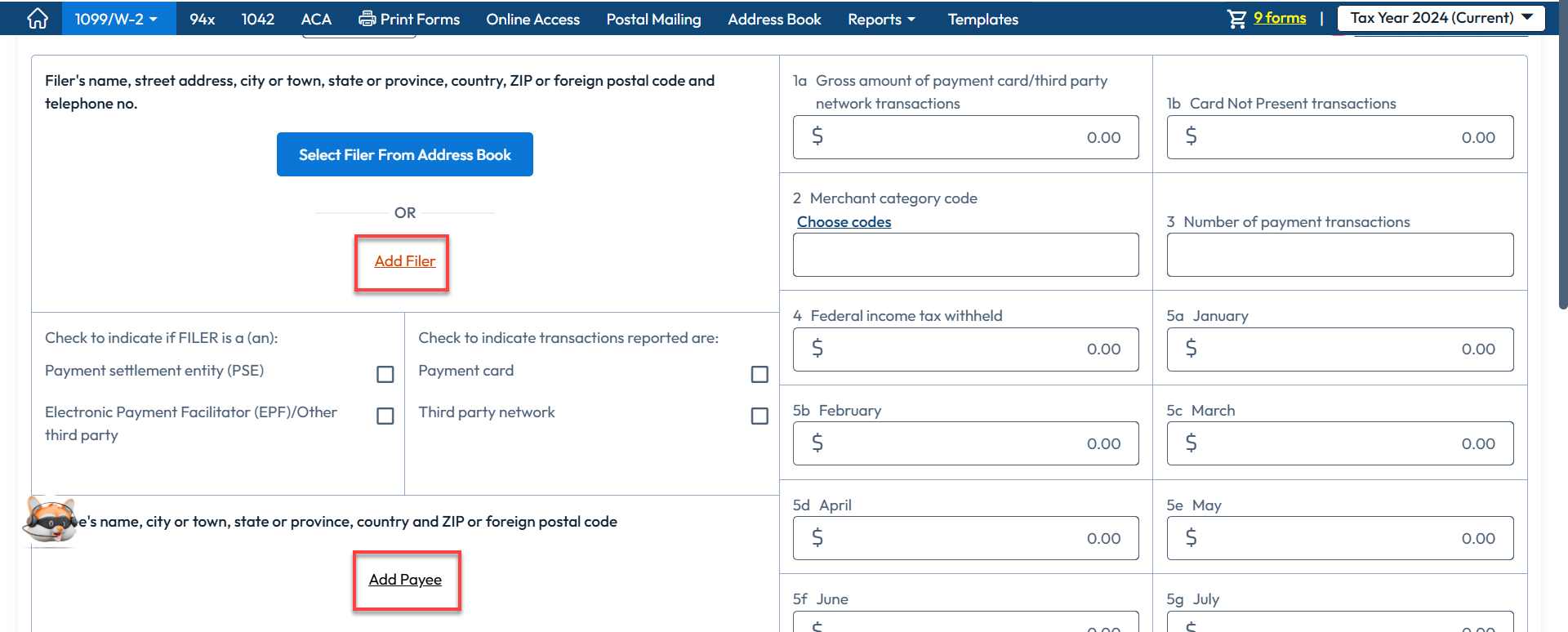The height and width of the screenshot is (632, 1568).
Task: Select the ACA menu item
Action: (316, 19)
